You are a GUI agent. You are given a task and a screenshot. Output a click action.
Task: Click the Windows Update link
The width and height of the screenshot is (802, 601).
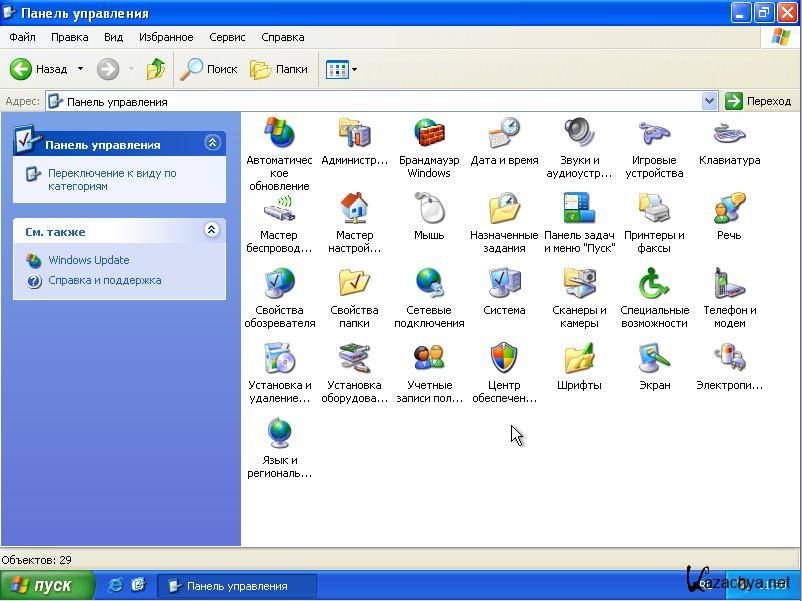88,260
